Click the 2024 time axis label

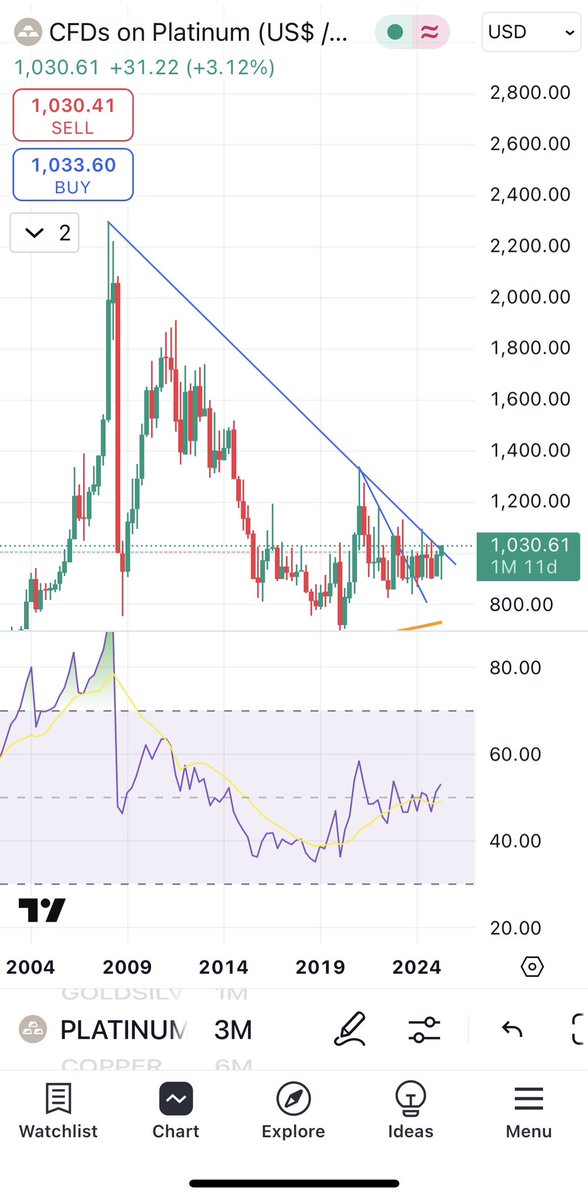coord(417,967)
